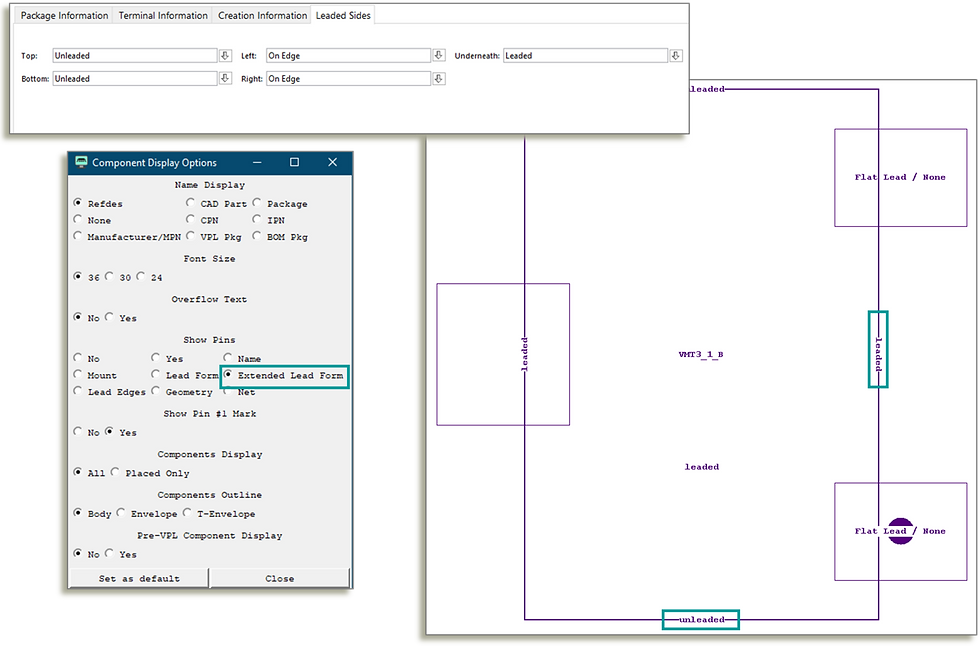Click the Top field showing Unleaded

click(x=135, y=56)
